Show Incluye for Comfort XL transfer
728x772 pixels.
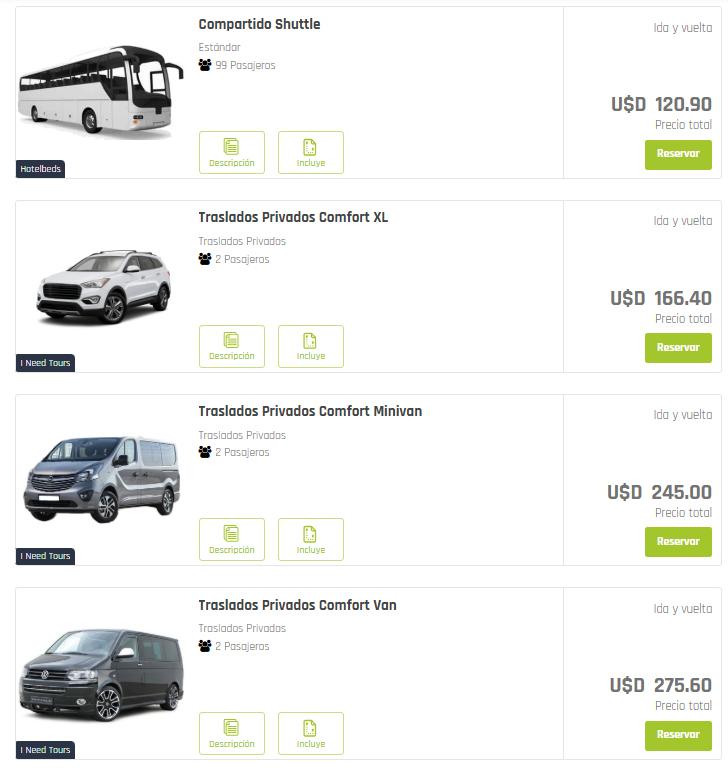click(x=311, y=346)
